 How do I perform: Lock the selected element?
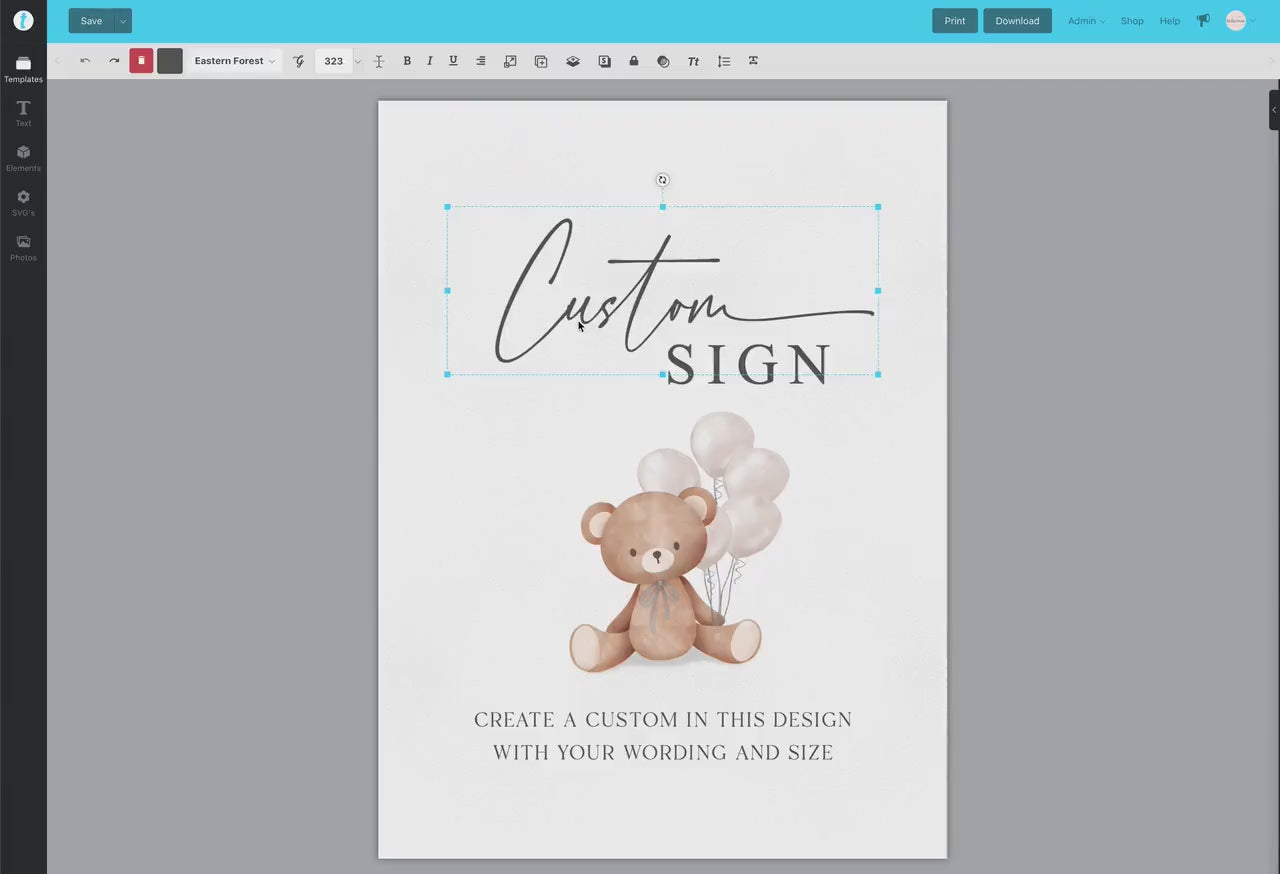634,61
